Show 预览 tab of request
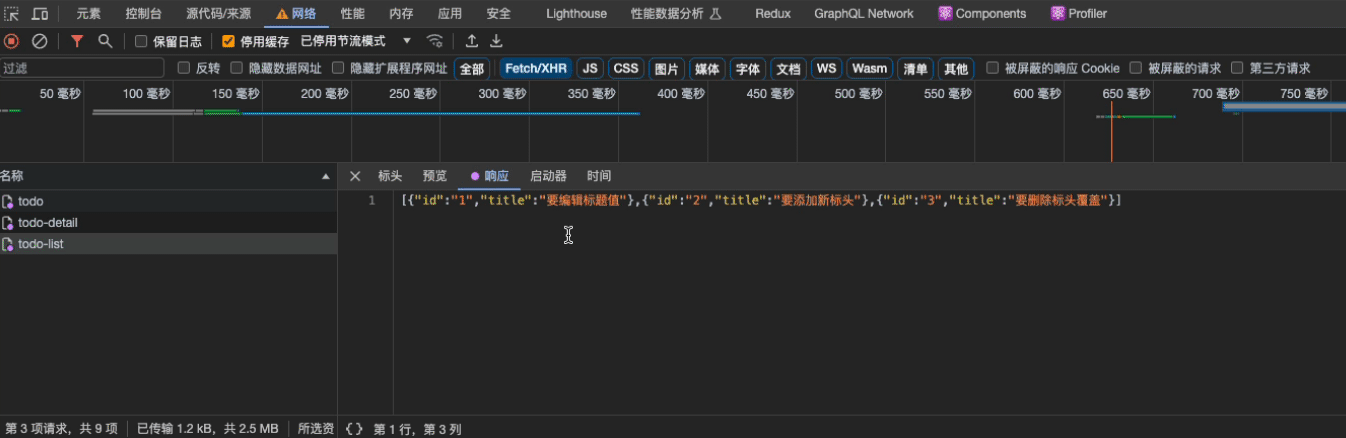 tap(435, 176)
